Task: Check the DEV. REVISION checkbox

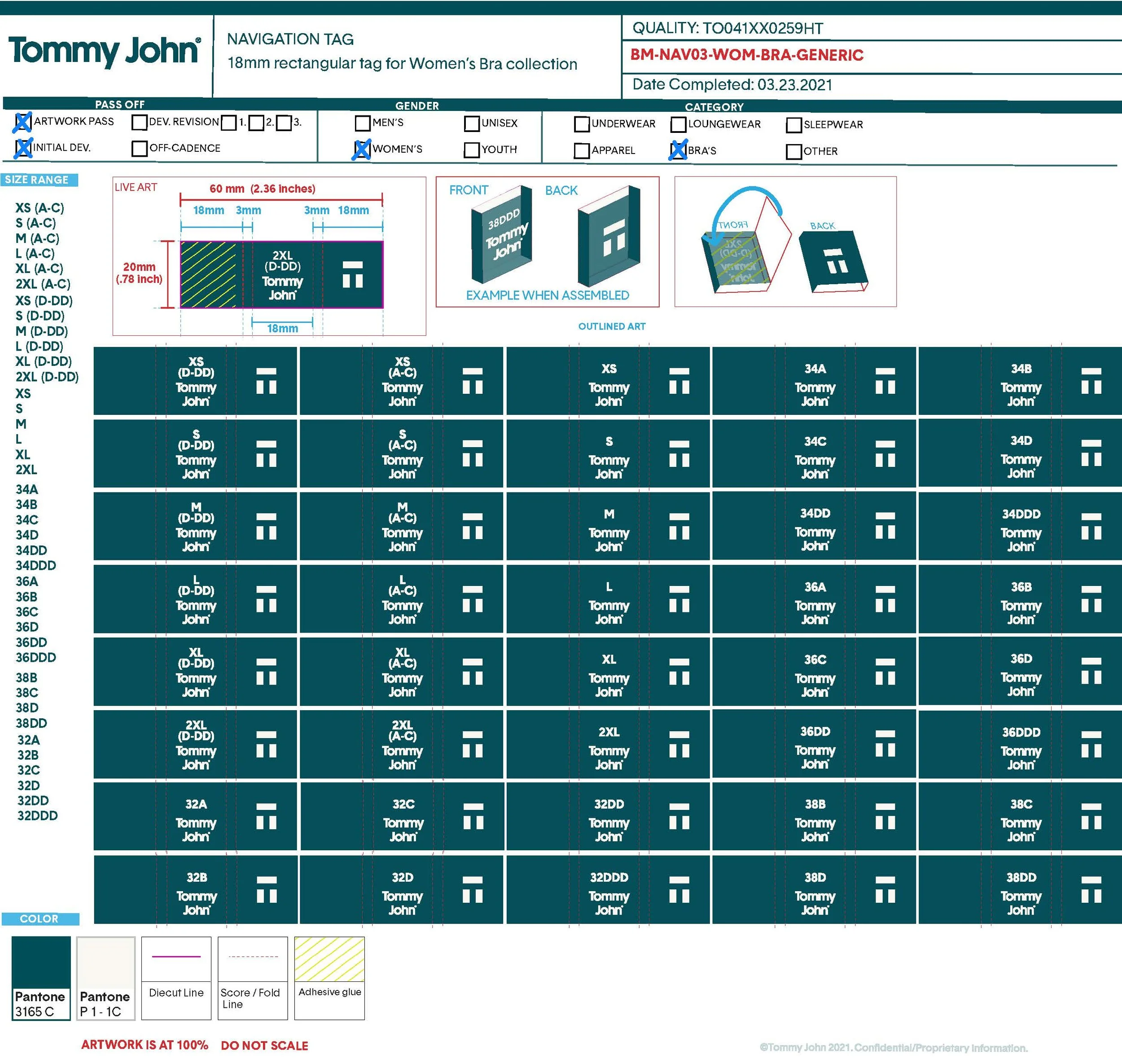Action: tap(140, 122)
